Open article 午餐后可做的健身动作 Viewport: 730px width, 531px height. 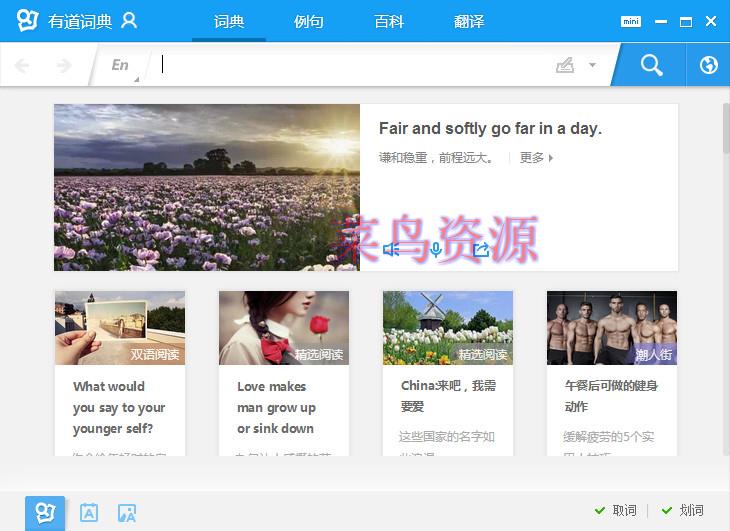pyautogui.click(x=611, y=396)
